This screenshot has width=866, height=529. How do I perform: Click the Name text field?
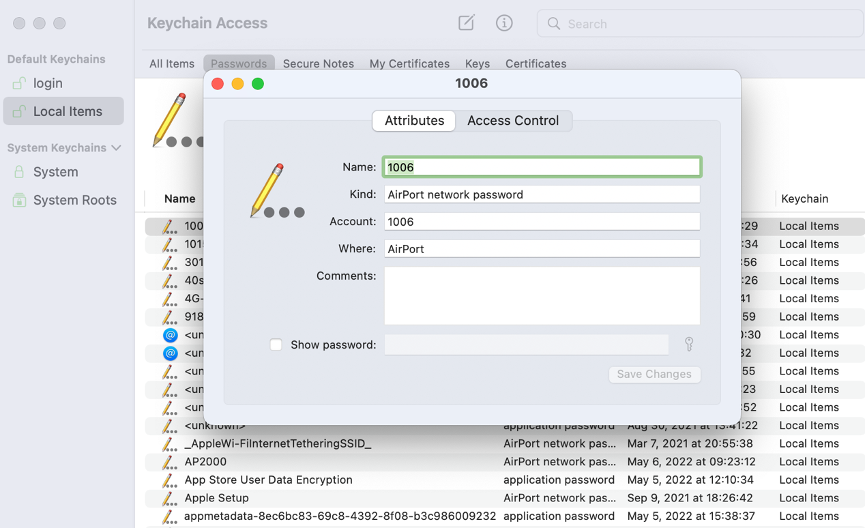click(542, 167)
